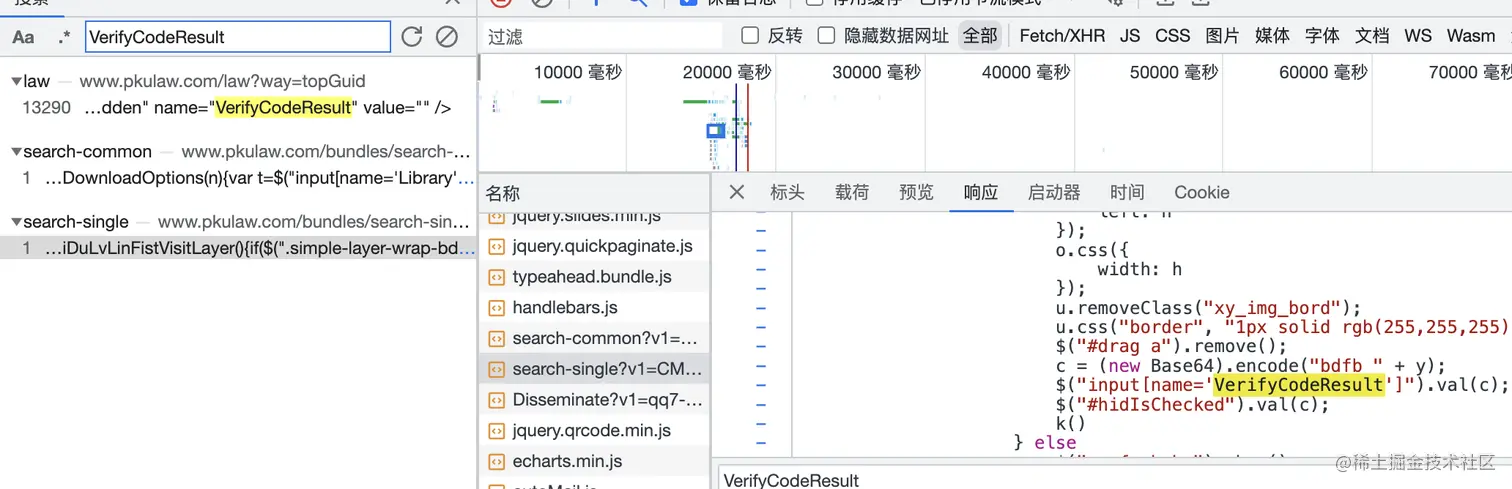The height and width of the screenshot is (489, 1512).
Task: Filter requests by 媒体 media
Action: click(1272, 36)
